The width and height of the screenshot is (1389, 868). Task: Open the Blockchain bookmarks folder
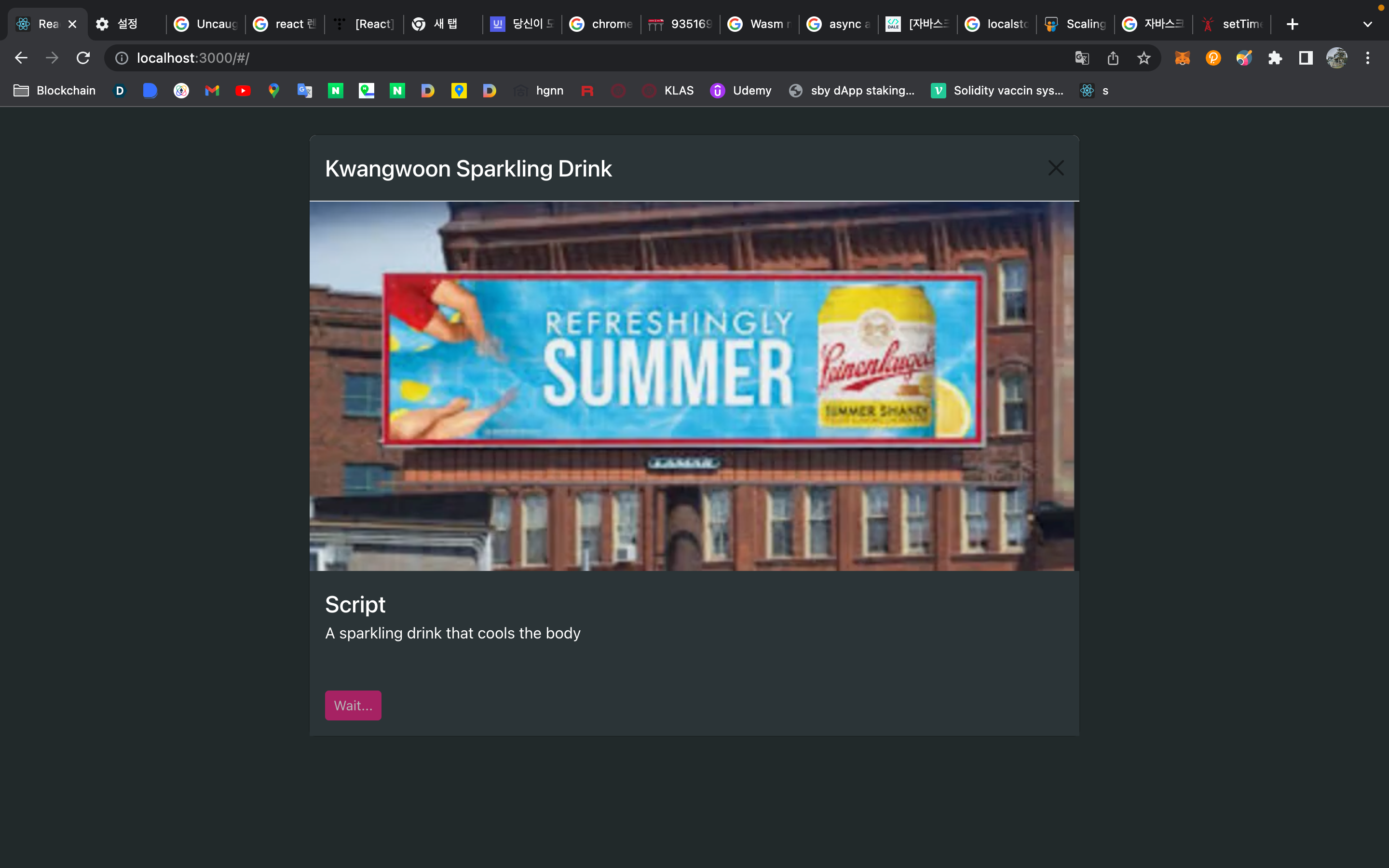[54, 91]
